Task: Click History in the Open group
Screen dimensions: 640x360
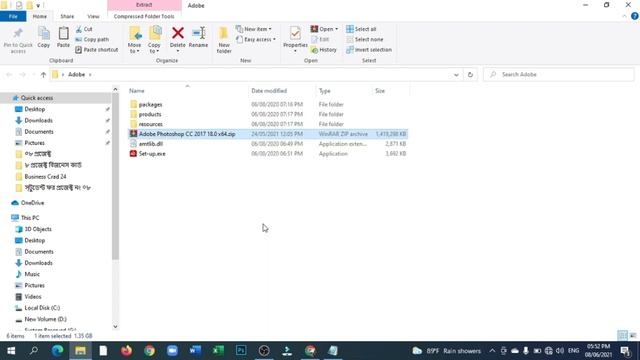Action: click(324, 50)
